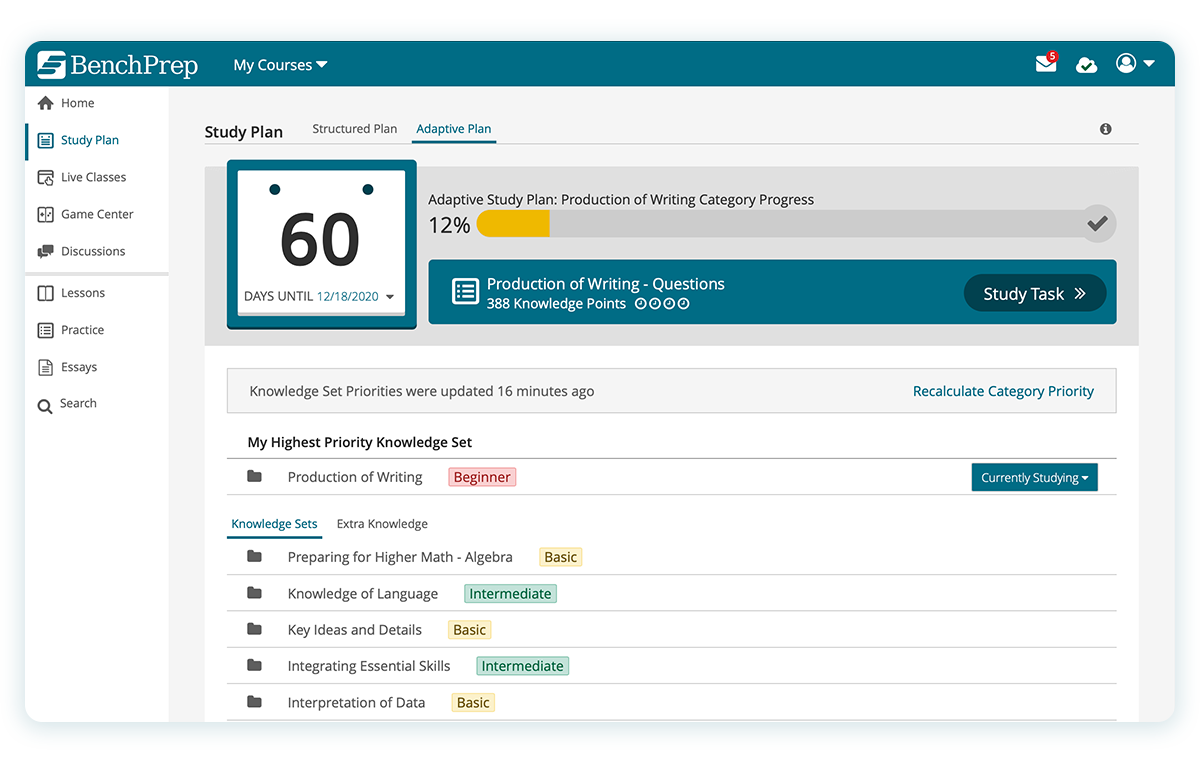Click 'Knowledge Set Priorities were updated' text
The width and height of the screenshot is (1200, 763).
[x=421, y=391]
